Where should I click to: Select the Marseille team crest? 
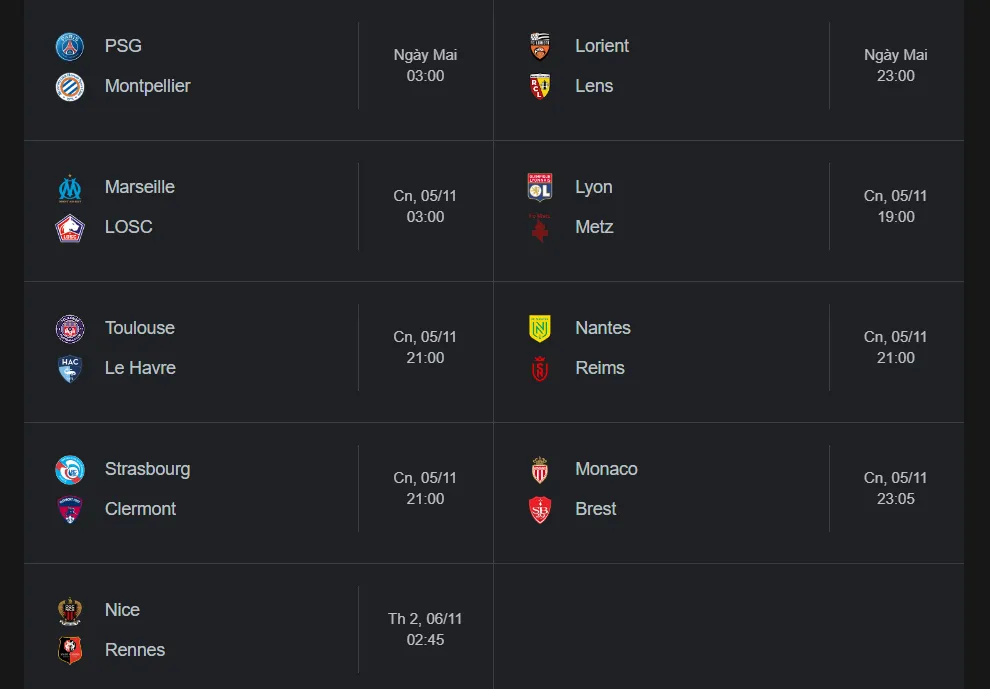tap(70, 188)
